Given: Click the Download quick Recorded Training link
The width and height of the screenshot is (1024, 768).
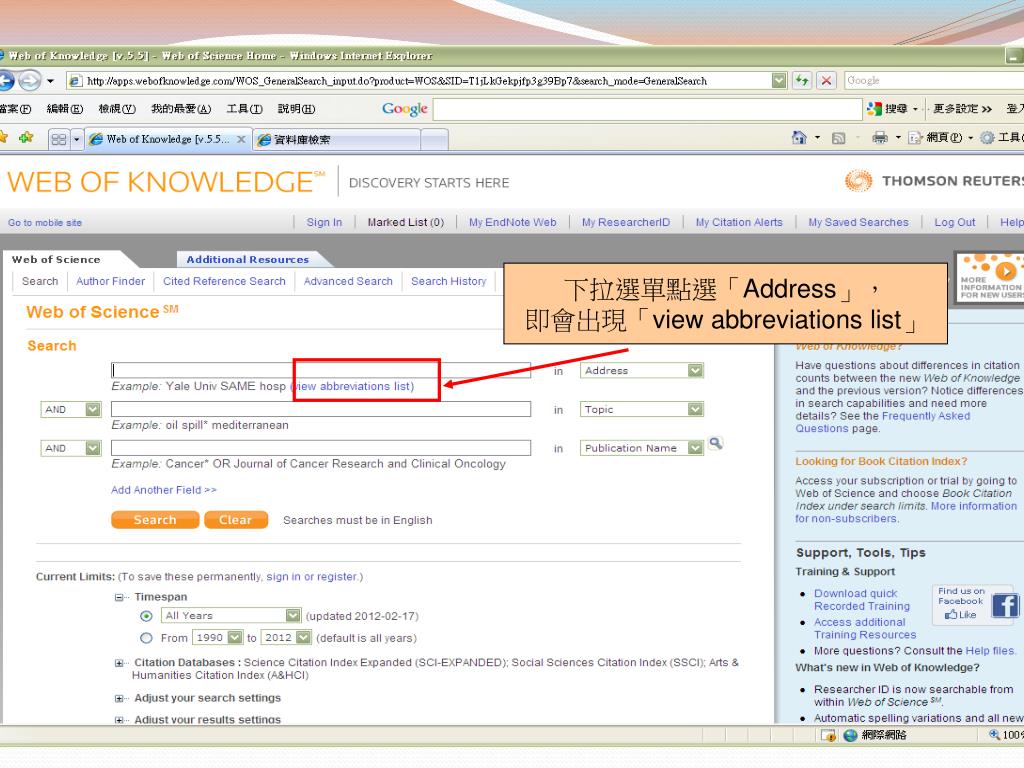Looking at the screenshot, I should point(861,600).
